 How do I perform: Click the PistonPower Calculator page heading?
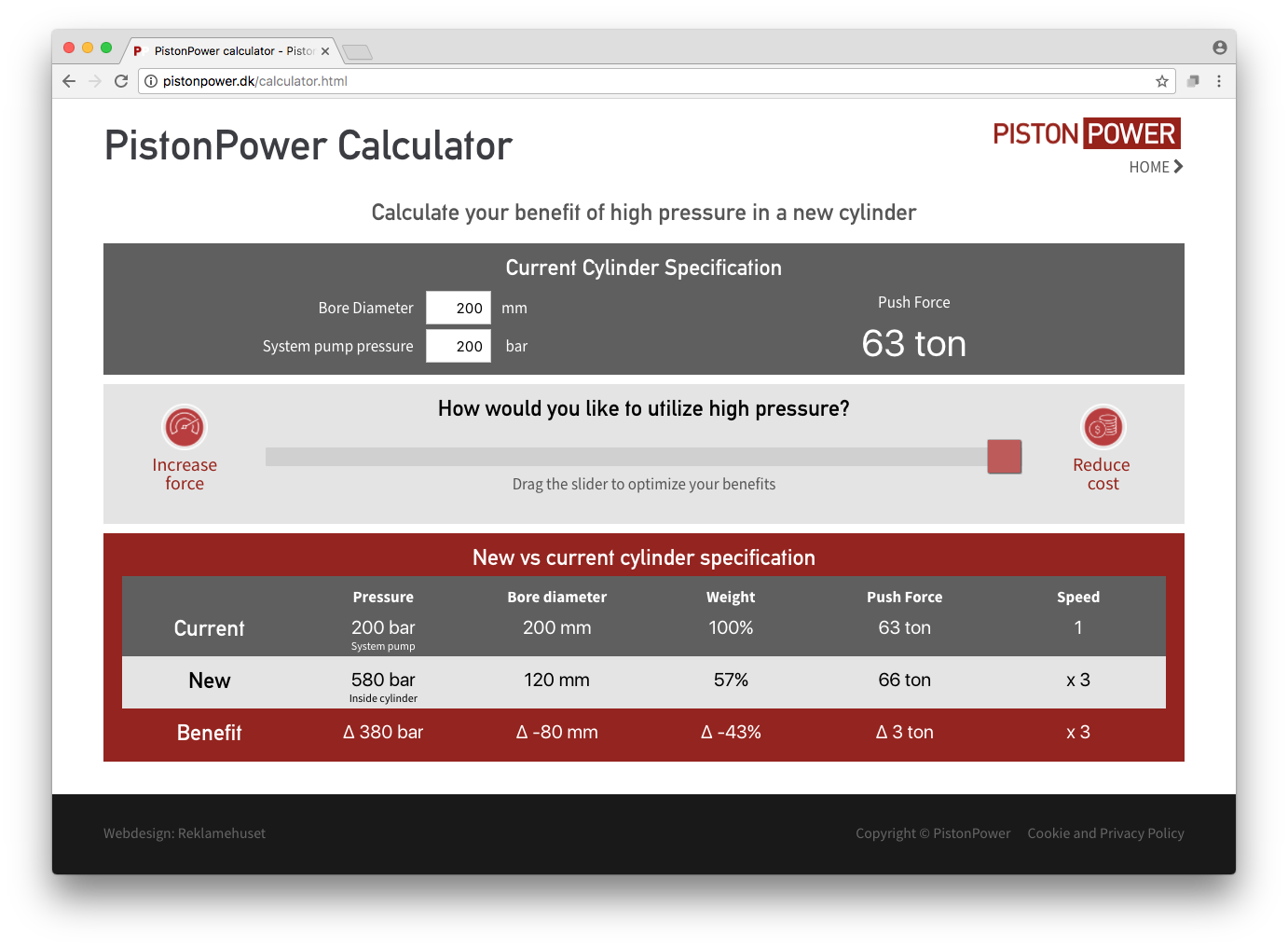[x=308, y=145]
